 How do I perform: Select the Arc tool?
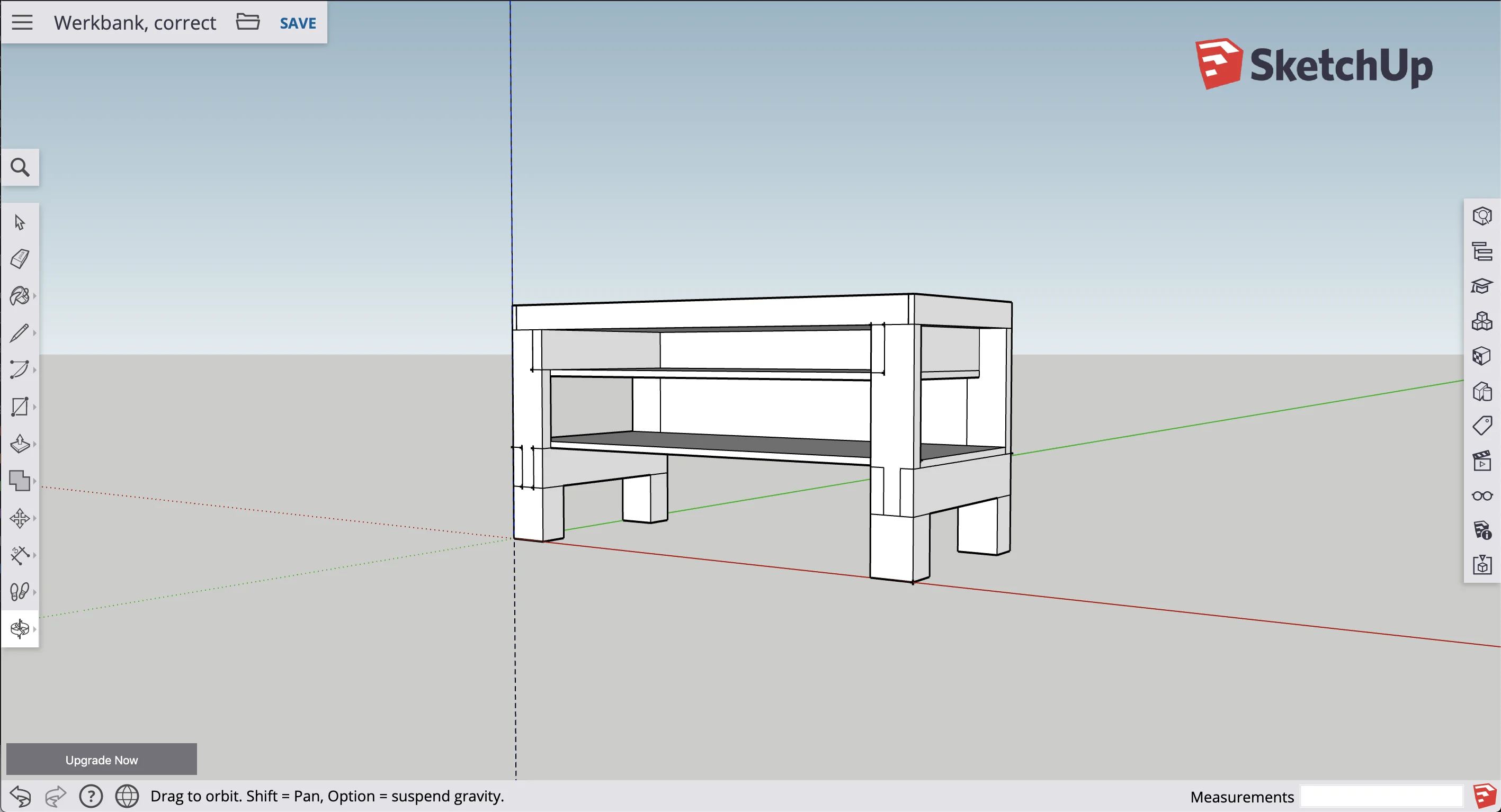[19, 369]
